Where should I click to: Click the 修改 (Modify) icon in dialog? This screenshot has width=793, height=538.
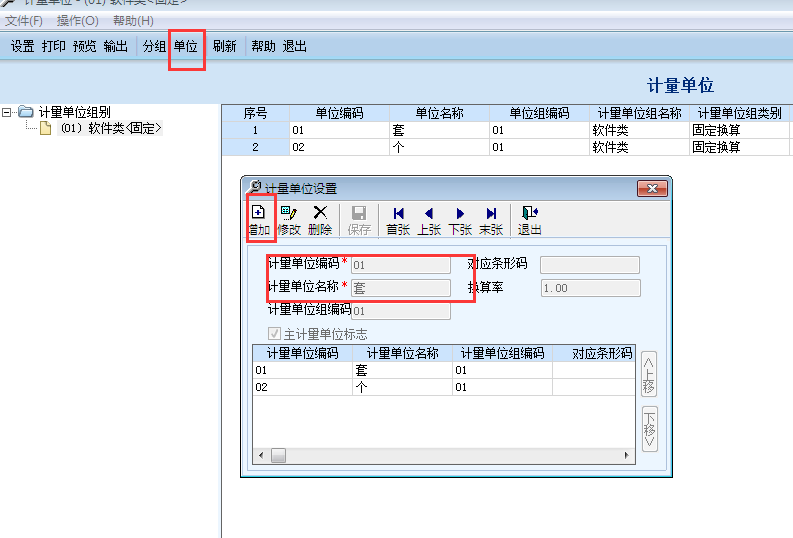(289, 219)
